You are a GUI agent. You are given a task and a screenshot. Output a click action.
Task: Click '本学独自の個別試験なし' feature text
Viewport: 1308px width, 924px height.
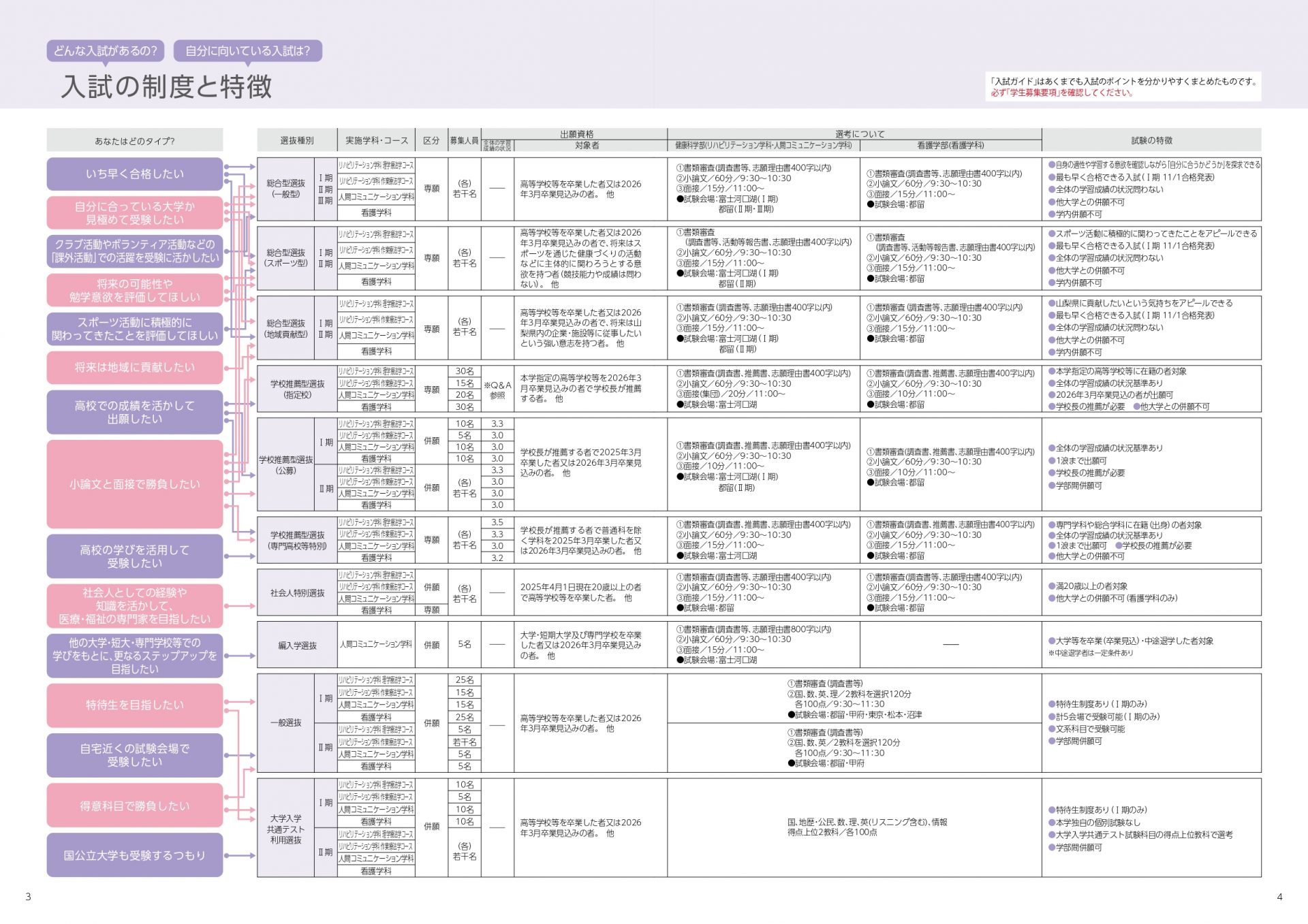click(x=1094, y=823)
